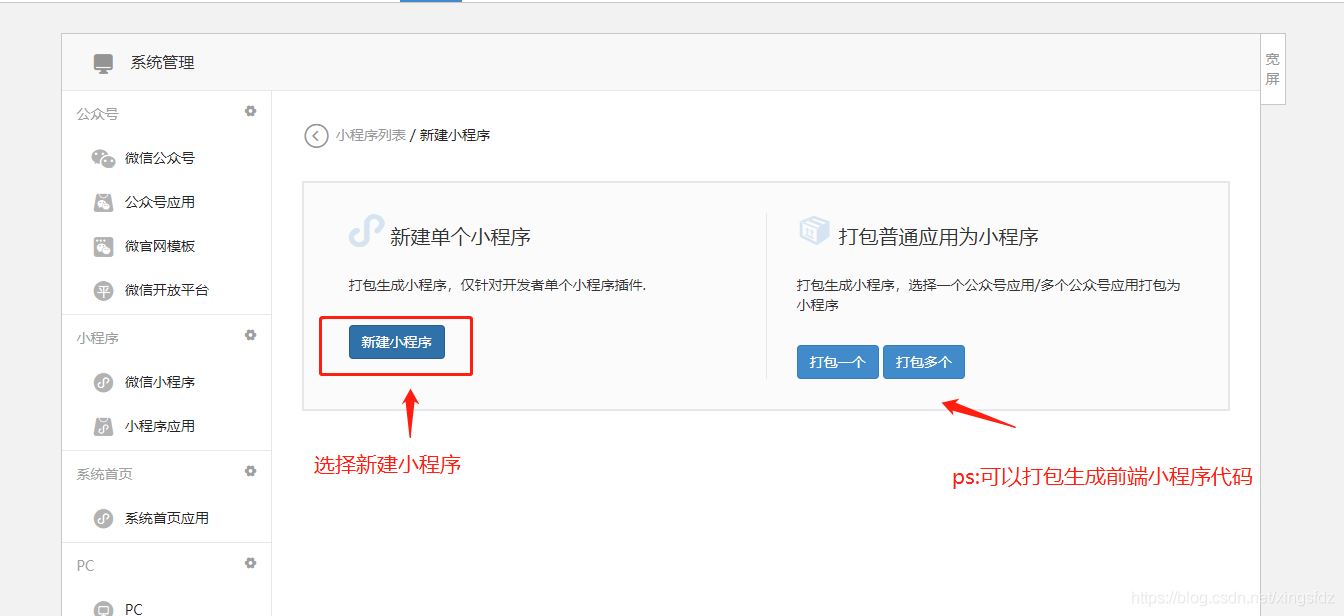Click the icon next to 系统首页应用
Viewport: 1344px width, 616px height.
103,518
